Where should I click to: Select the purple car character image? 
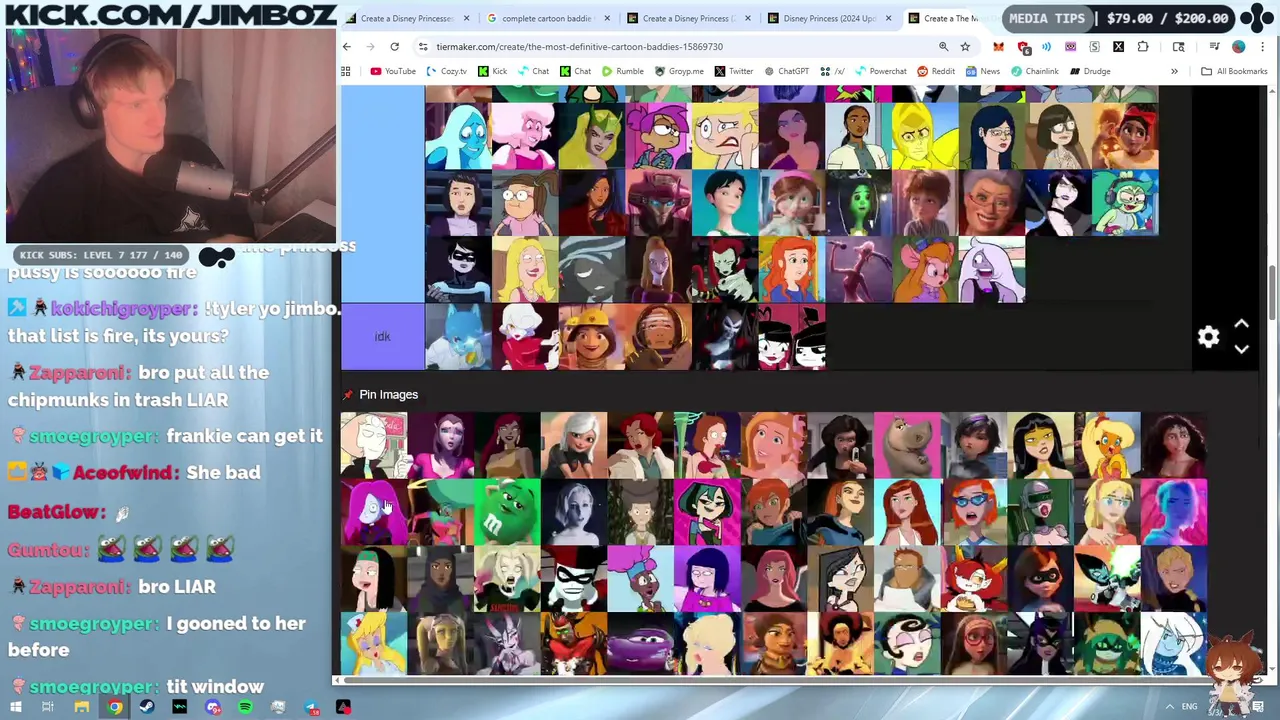coord(641,645)
